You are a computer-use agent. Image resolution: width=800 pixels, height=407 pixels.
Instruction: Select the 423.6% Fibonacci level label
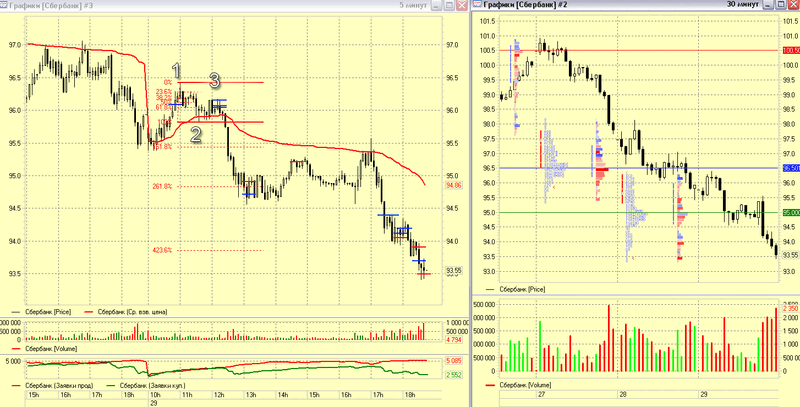[x=162, y=250]
